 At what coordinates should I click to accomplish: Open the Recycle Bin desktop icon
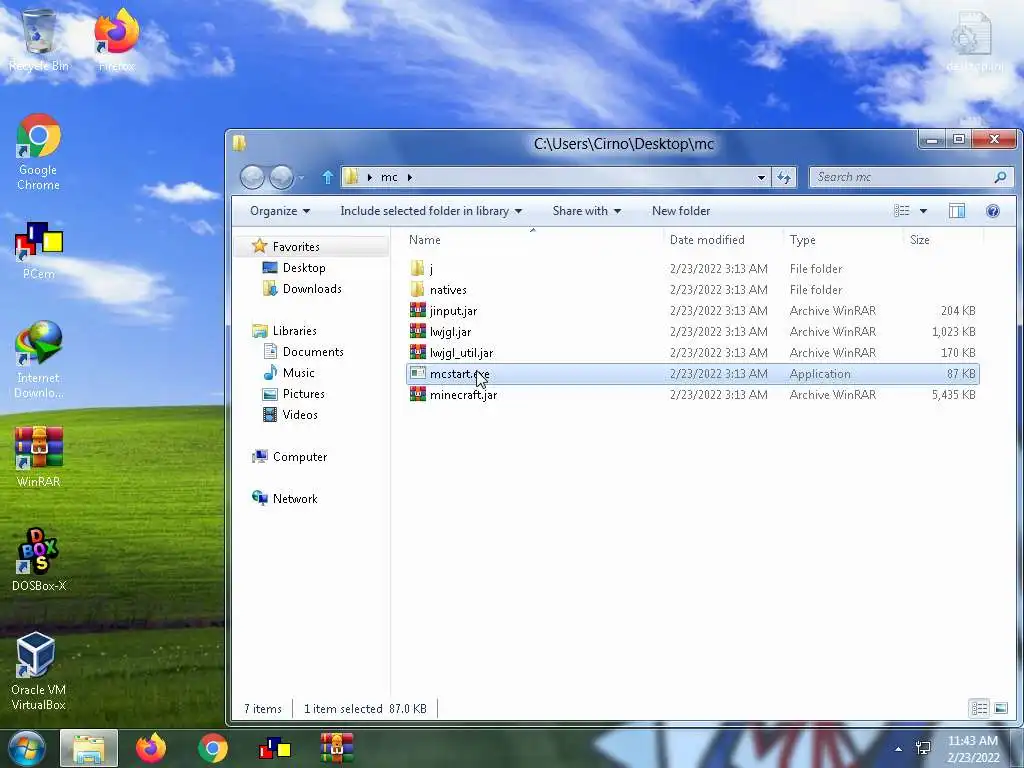tap(39, 40)
